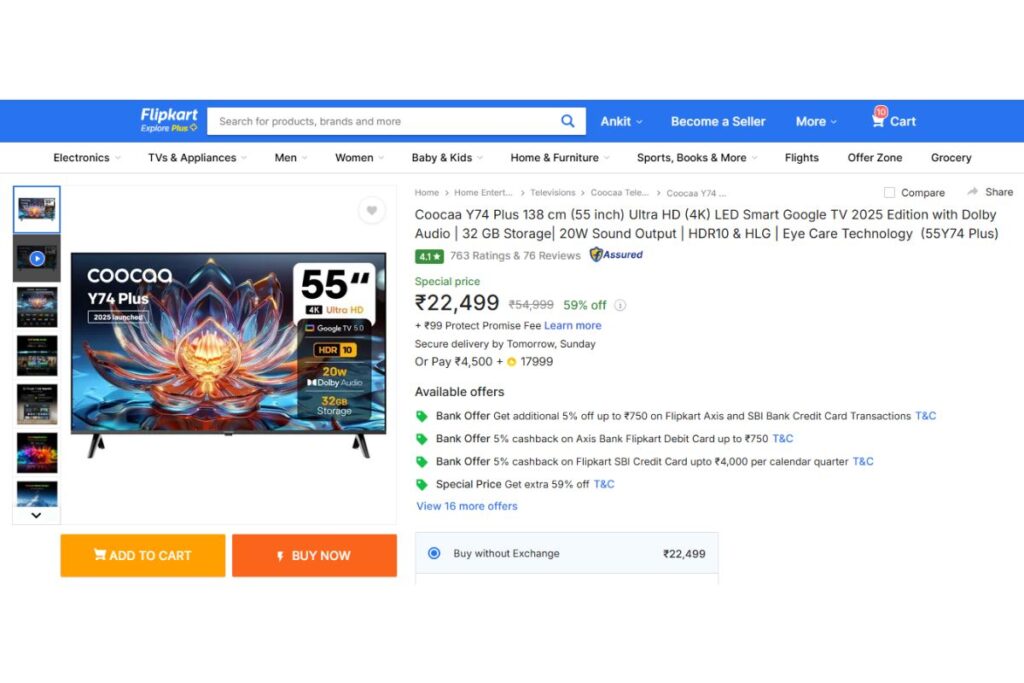Click the Share arrow icon
The height and width of the screenshot is (683, 1024).
tap(972, 192)
